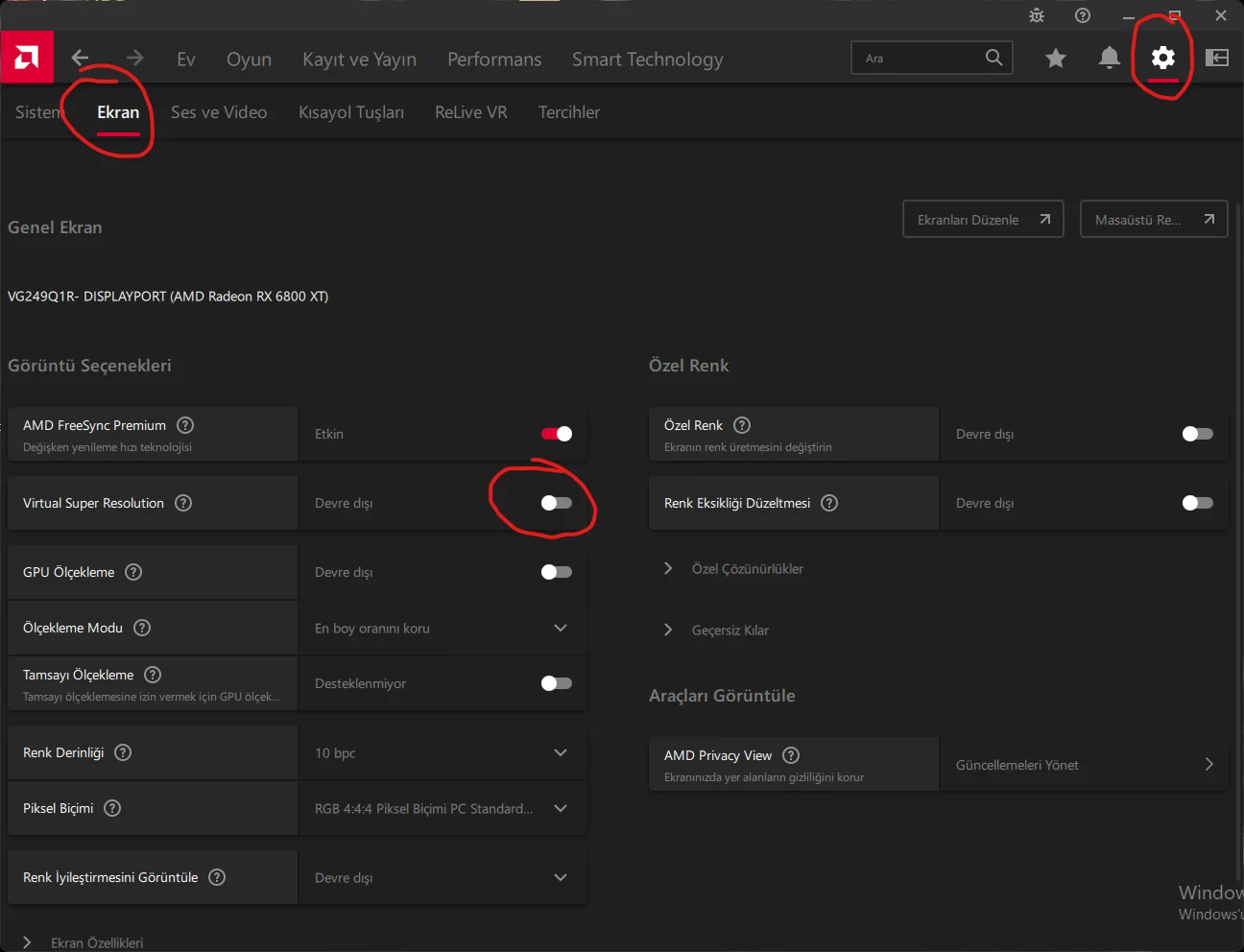1244x952 pixels.
Task: Open notifications bell icon
Action: click(1109, 59)
